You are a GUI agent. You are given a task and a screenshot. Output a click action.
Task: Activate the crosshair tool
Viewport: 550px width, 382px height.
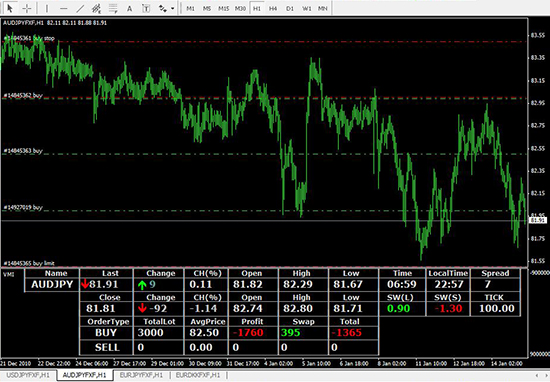click(x=27, y=8)
